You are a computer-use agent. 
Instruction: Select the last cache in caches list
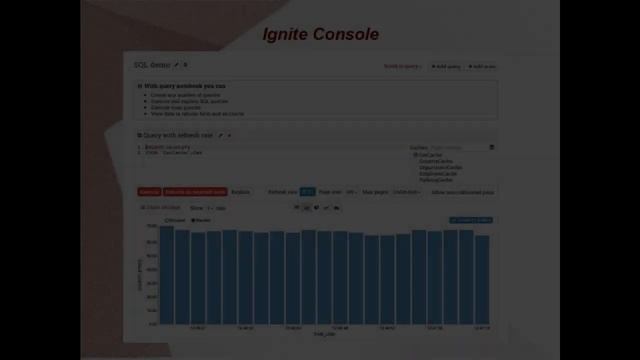pyautogui.click(x=436, y=180)
